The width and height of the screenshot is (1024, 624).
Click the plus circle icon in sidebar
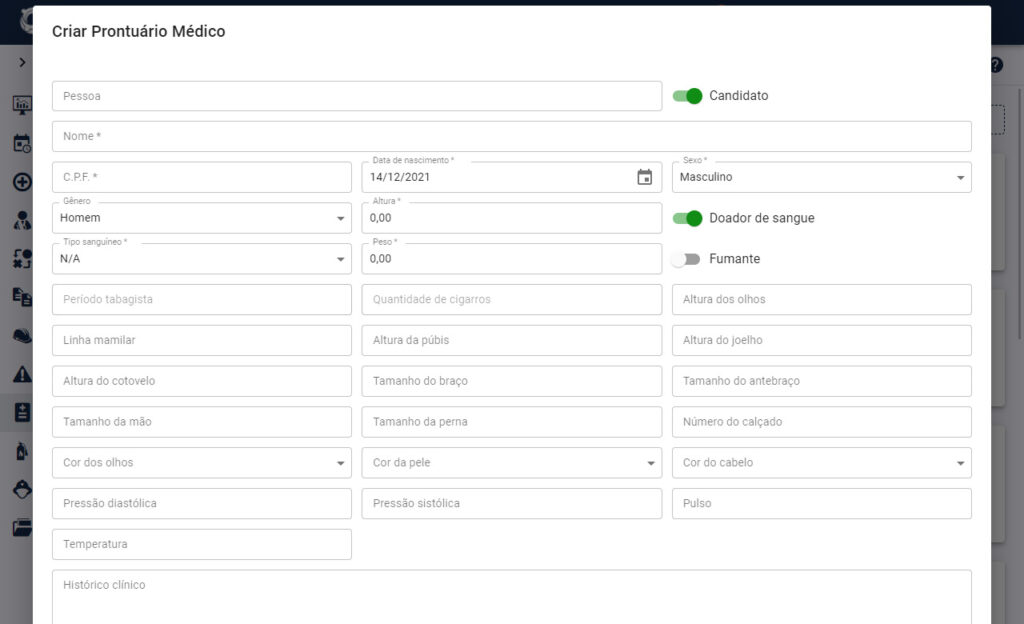(22, 182)
